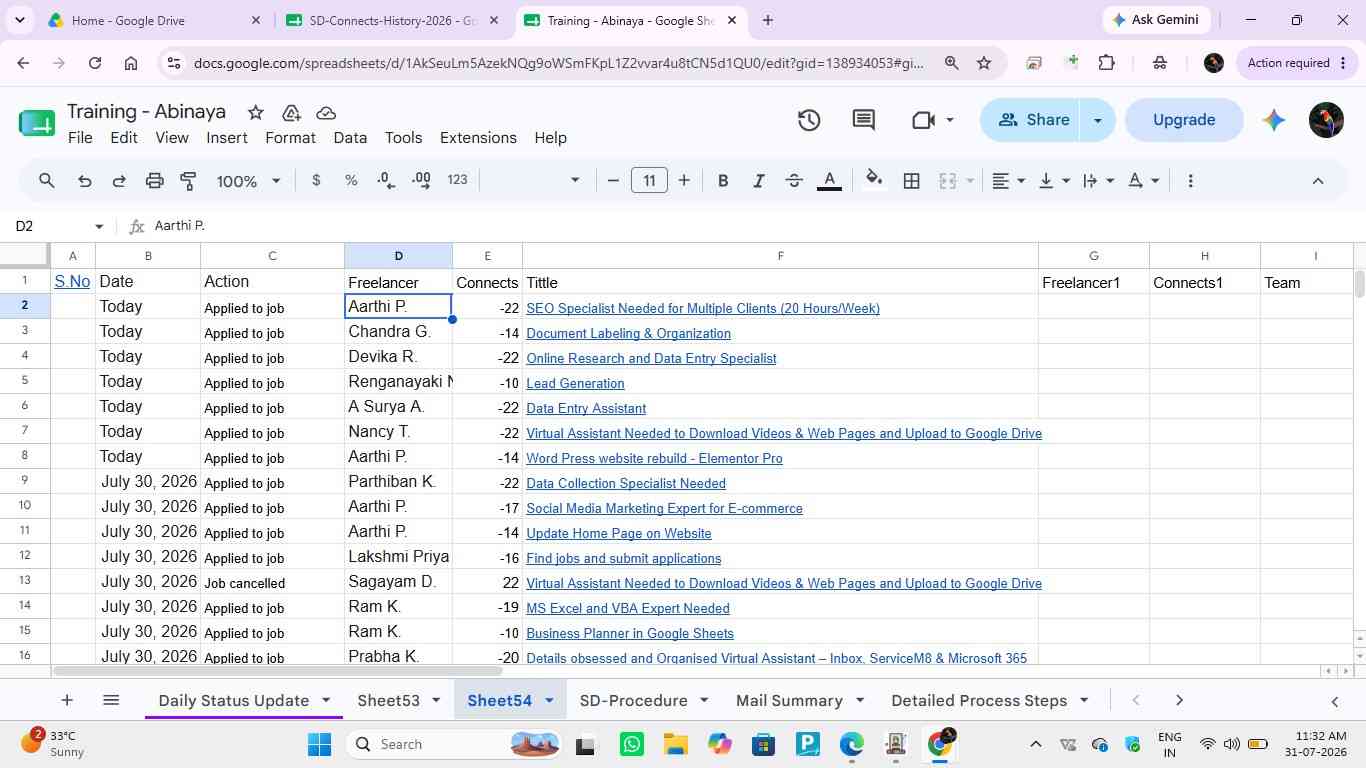1366x768 pixels.
Task: Click the print icon in toolbar
Action: [154, 181]
